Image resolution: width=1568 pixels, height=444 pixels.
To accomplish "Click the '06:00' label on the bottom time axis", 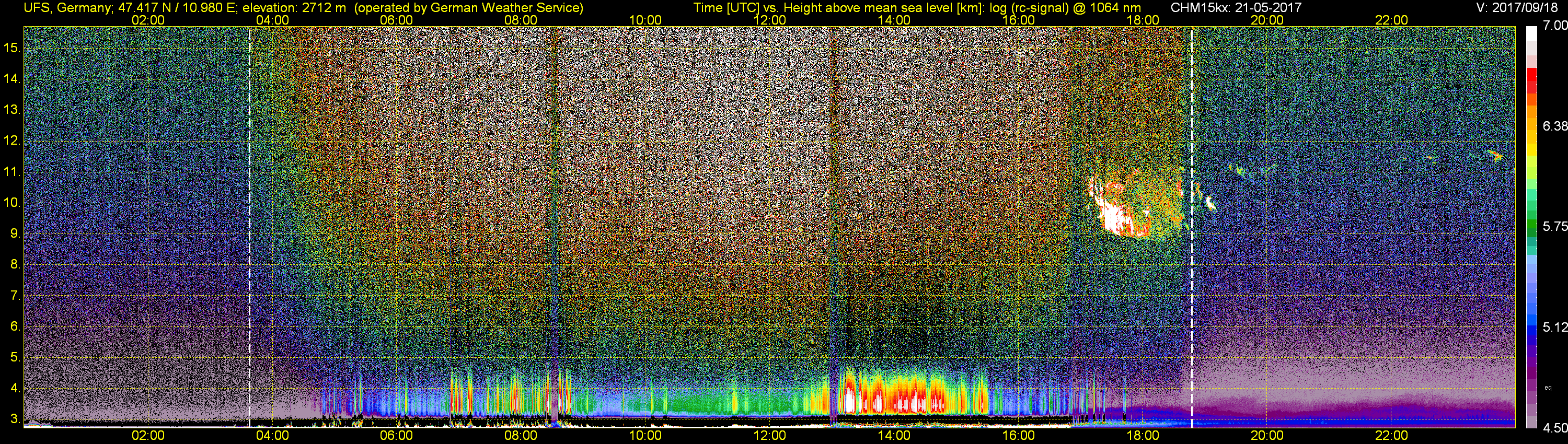I will pyautogui.click(x=396, y=436).
